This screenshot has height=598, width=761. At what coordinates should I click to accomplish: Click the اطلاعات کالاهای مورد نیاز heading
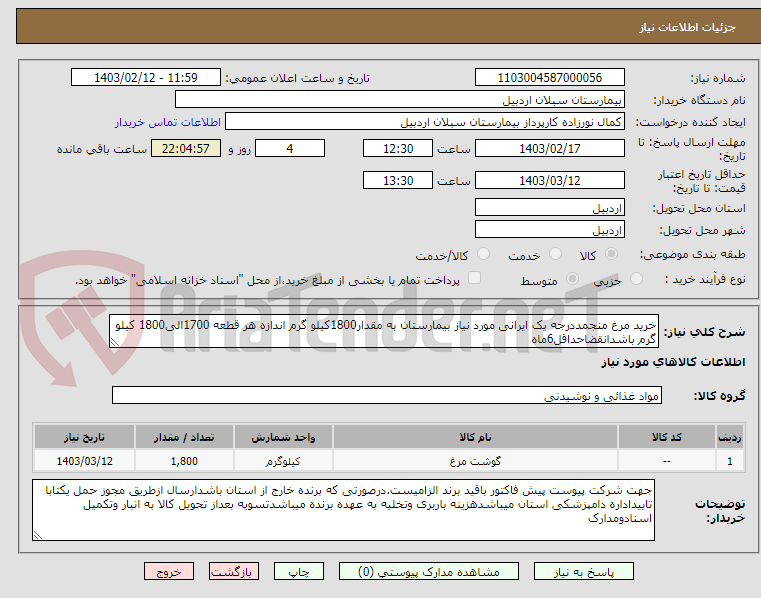point(673,362)
